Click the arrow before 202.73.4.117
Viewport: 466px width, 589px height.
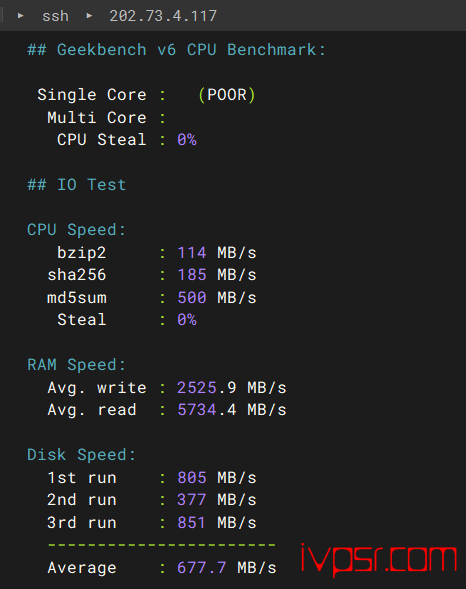89,16
